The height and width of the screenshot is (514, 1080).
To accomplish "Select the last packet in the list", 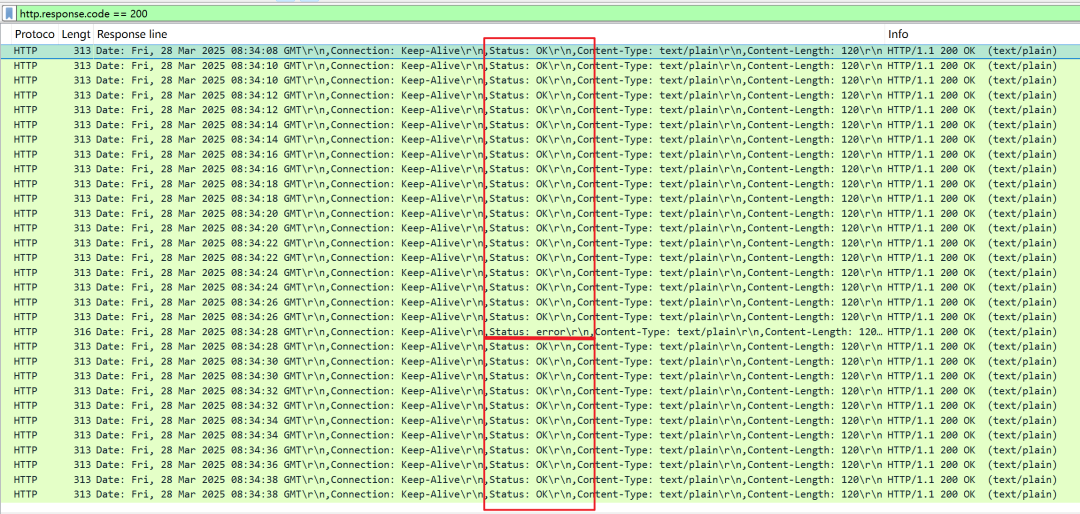I will pyautogui.click(x=300, y=494).
